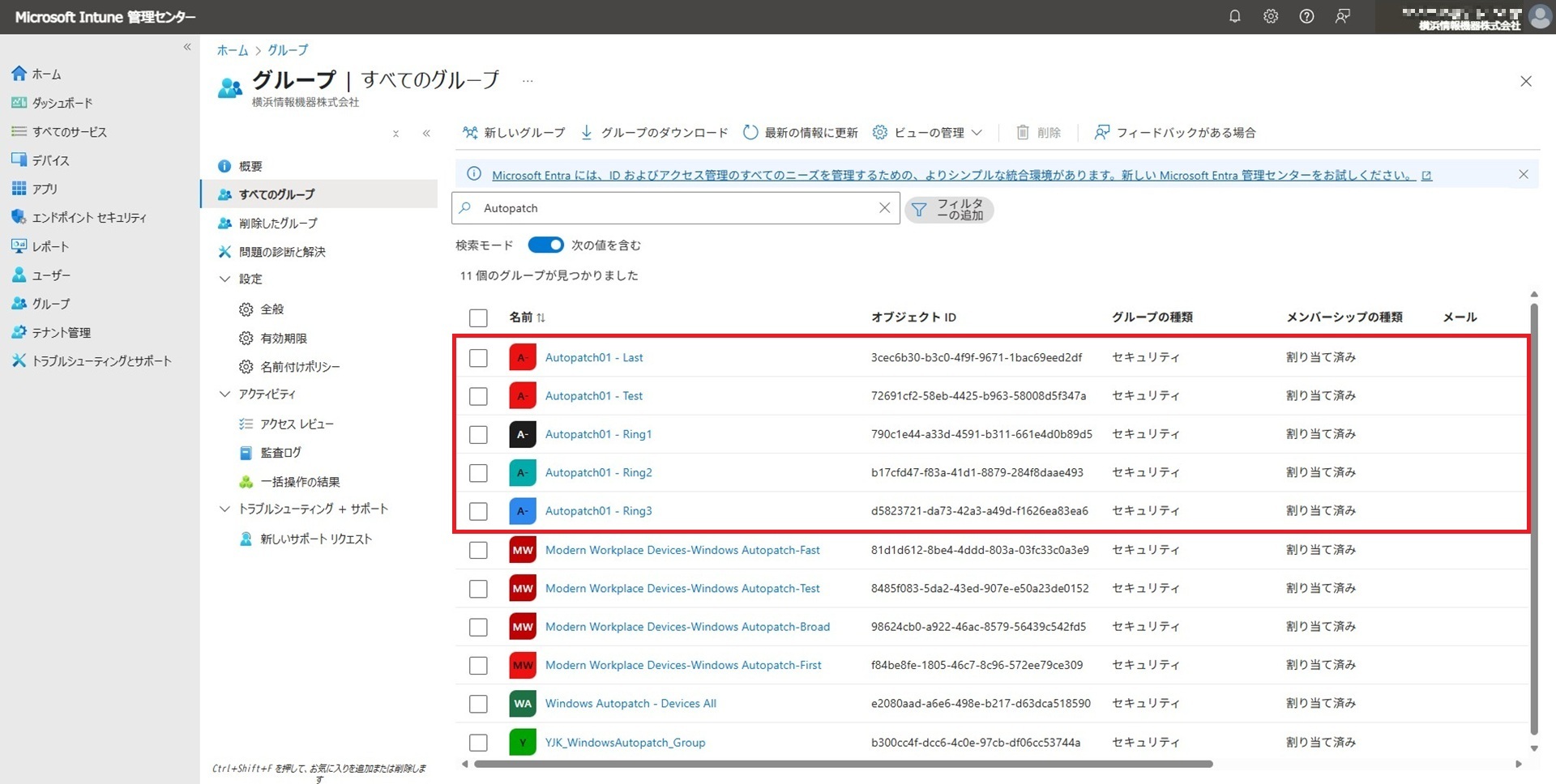The width and height of the screenshot is (1556, 784).
Task: Click グループ breadcrumb link
Action: pyautogui.click(x=288, y=50)
